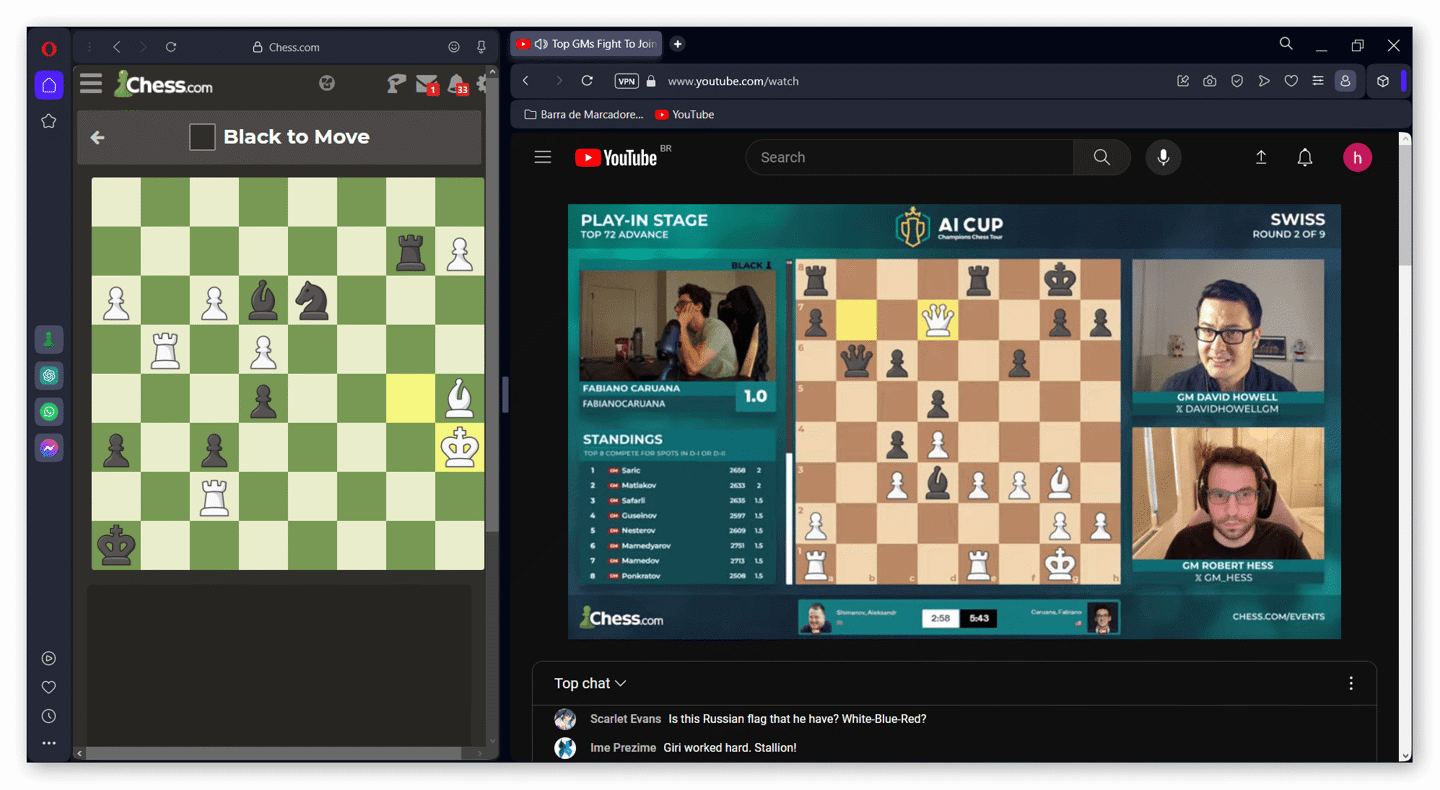The image size is (1440, 790).
Task: Open Messenger from the Opera sidebar
Action: click(x=49, y=448)
